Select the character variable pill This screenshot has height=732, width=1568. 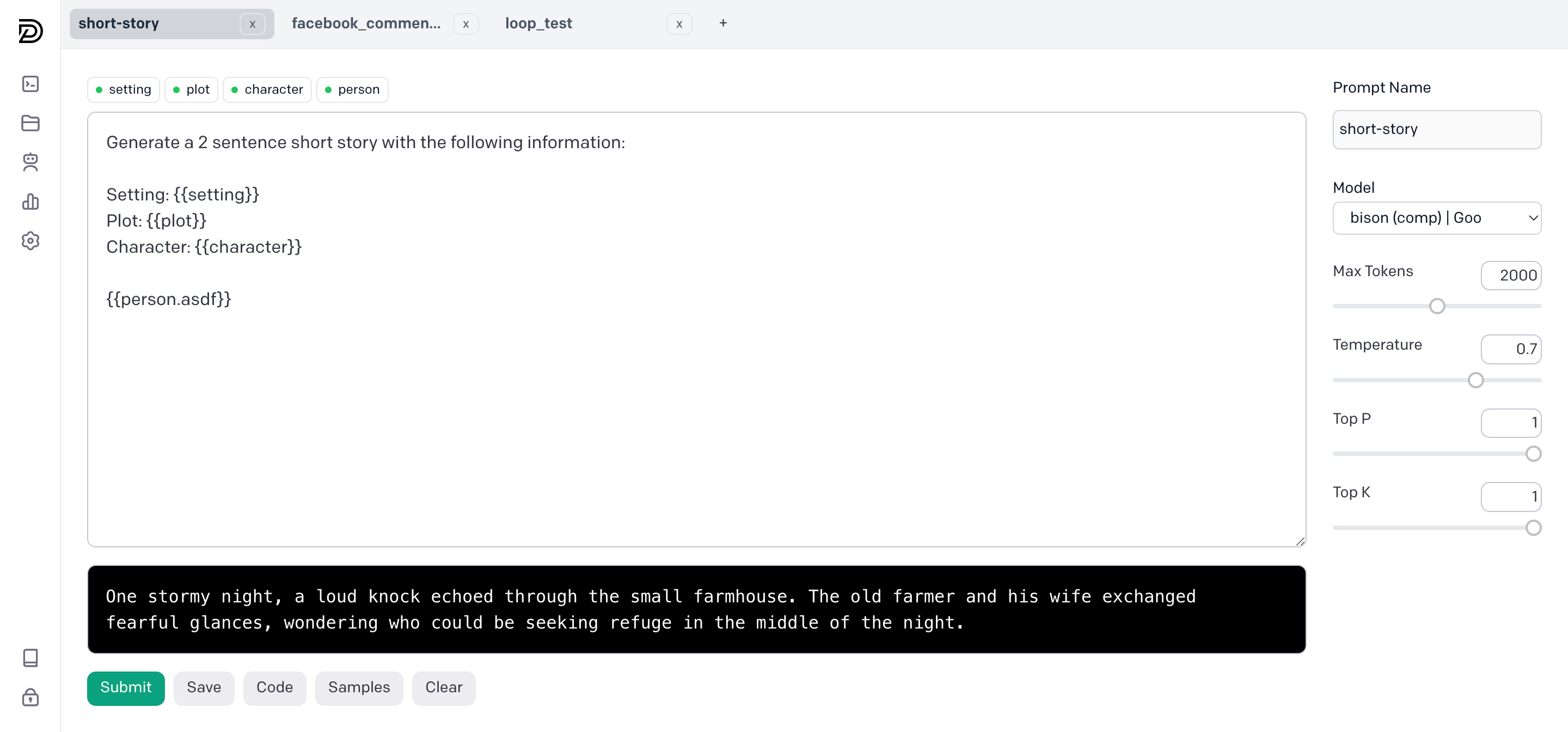[x=267, y=89]
